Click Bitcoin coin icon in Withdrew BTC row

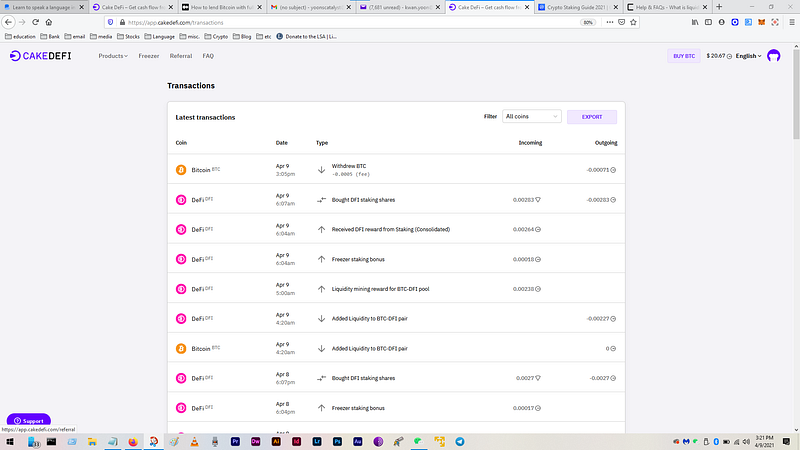[x=181, y=170]
